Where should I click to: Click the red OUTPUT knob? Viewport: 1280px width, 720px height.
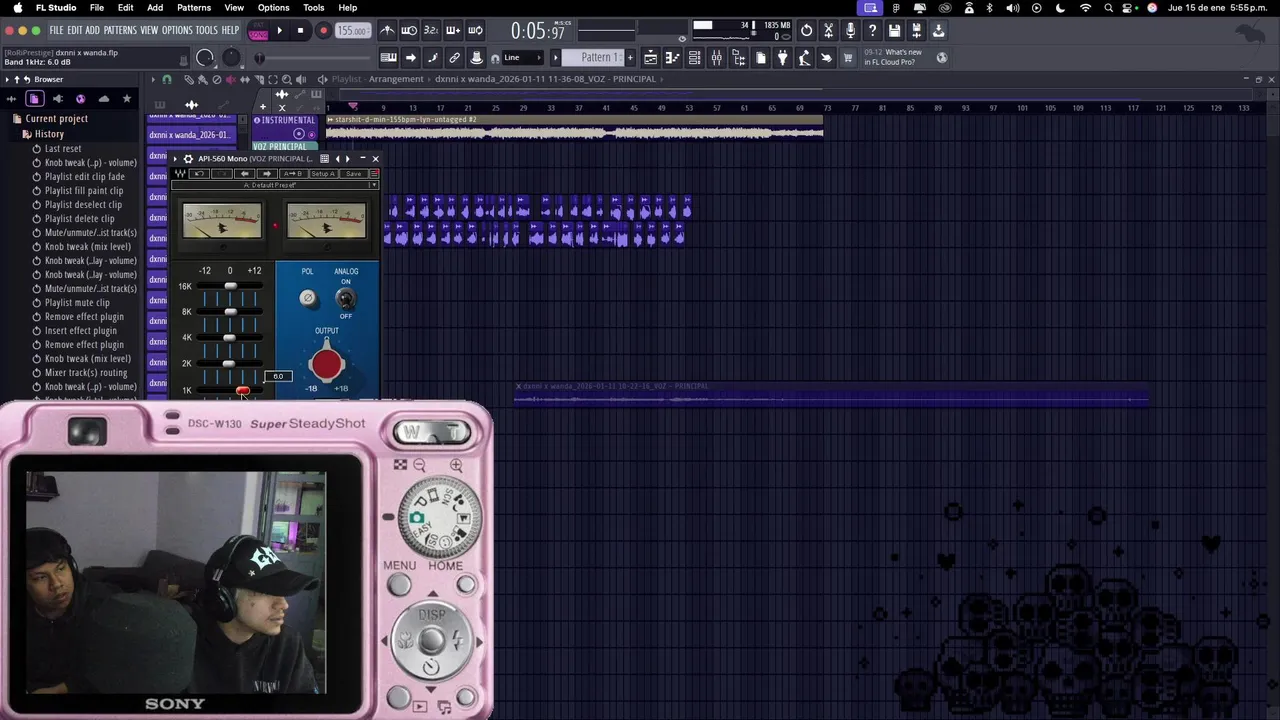[326, 364]
